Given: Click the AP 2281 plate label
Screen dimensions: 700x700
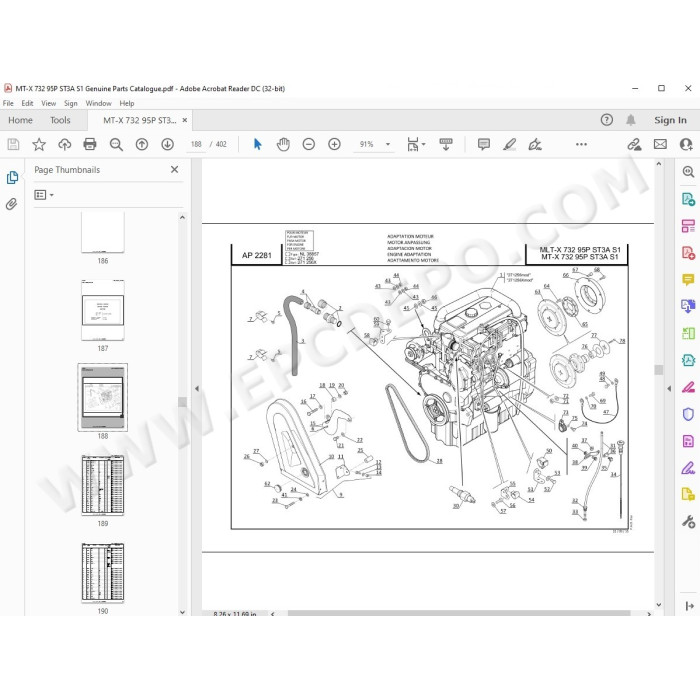Looking at the screenshot, I should click(x=257, y=255).
